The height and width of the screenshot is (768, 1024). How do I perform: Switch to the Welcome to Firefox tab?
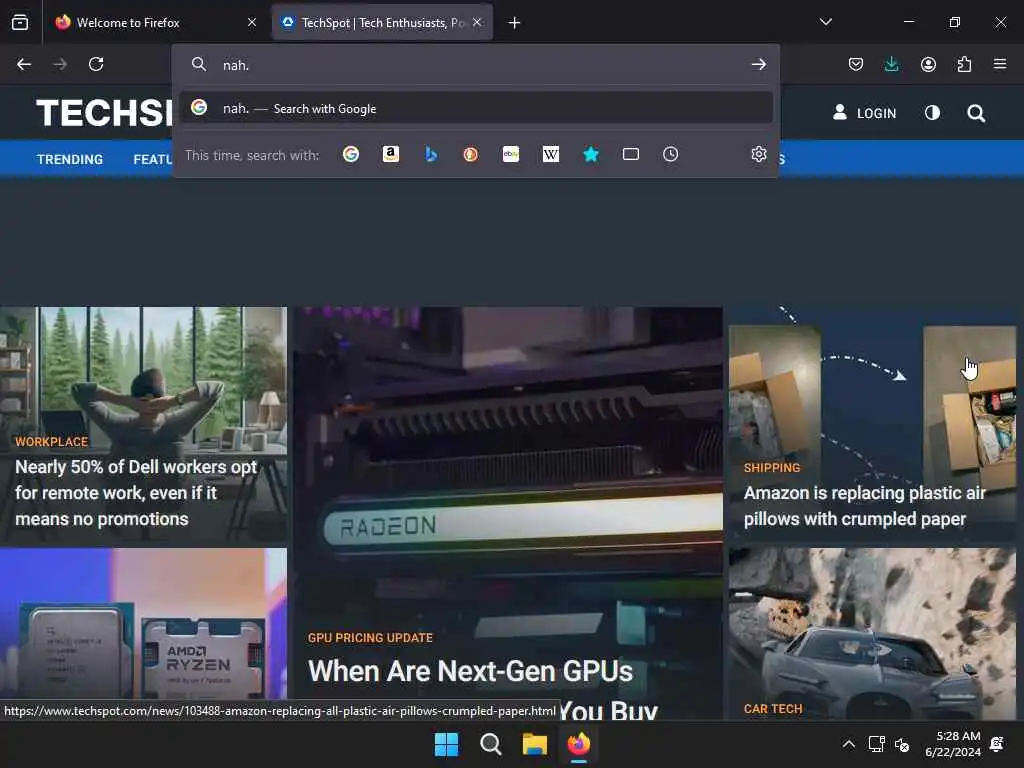click(155, 22)
